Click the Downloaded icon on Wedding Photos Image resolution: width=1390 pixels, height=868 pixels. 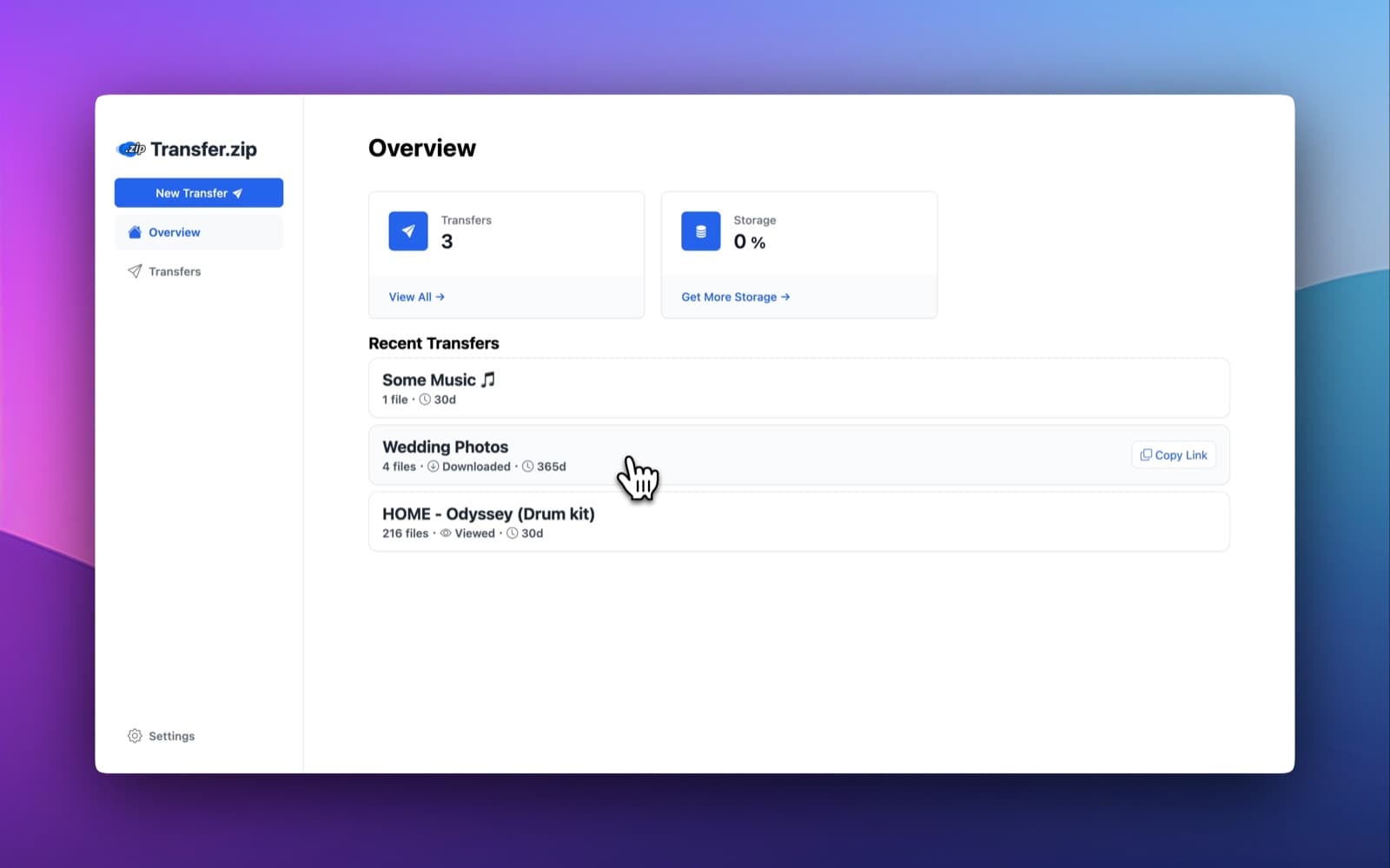click(x=433, y=467)
